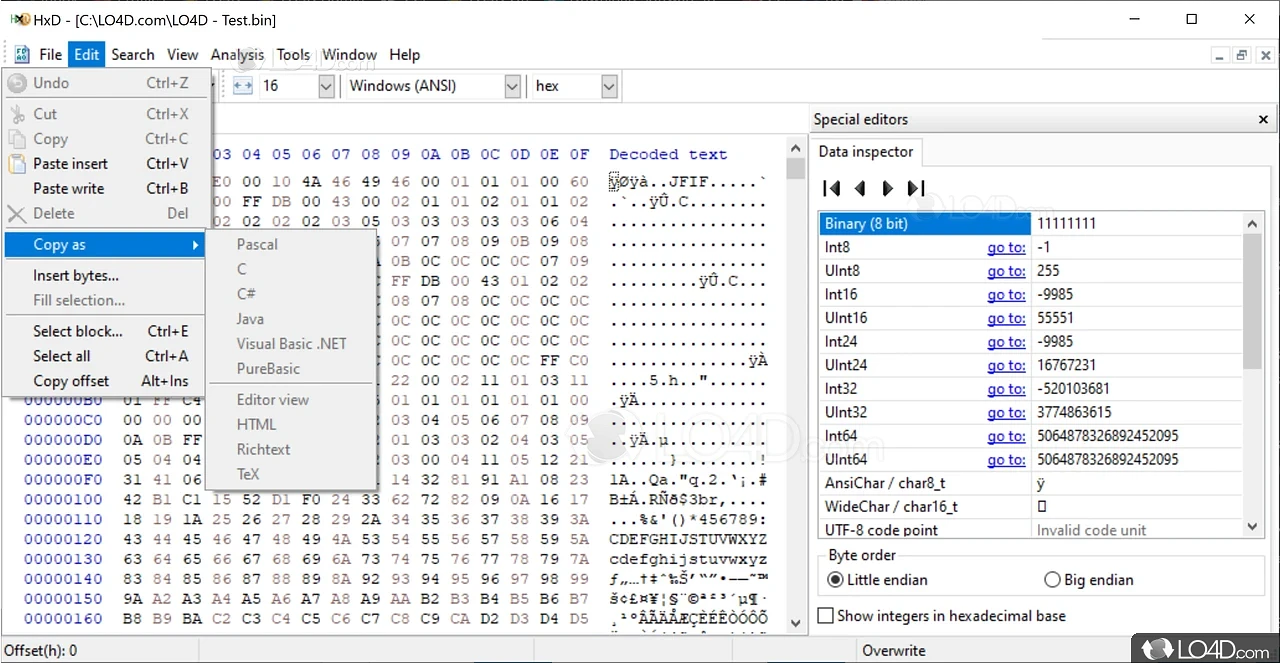Click the HxD document icon in menu bar

coord(22,55)
